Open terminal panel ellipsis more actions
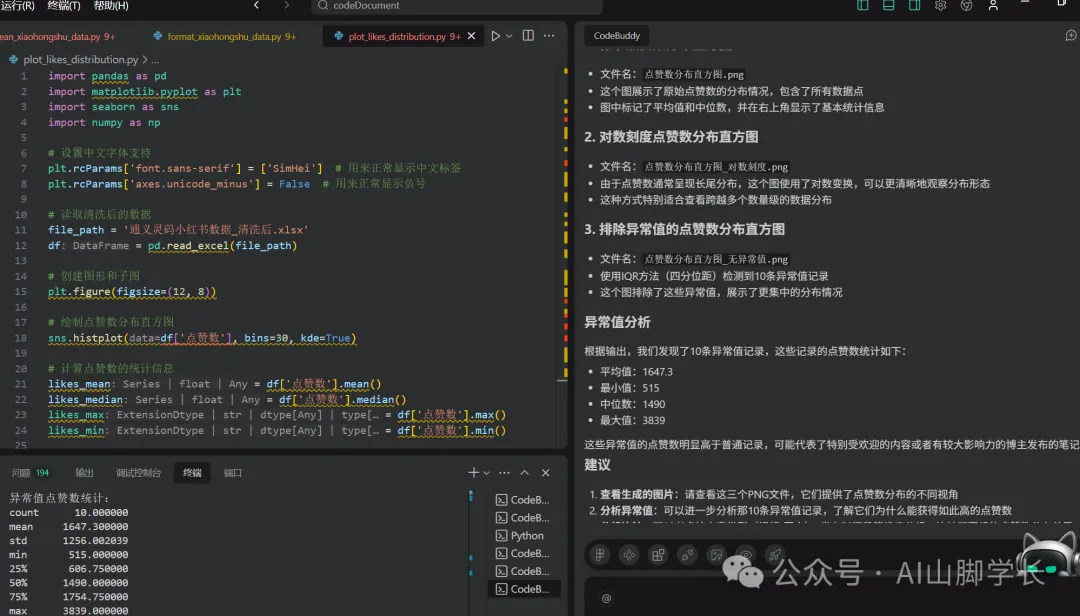1080x616 pixels. (504, 473)
